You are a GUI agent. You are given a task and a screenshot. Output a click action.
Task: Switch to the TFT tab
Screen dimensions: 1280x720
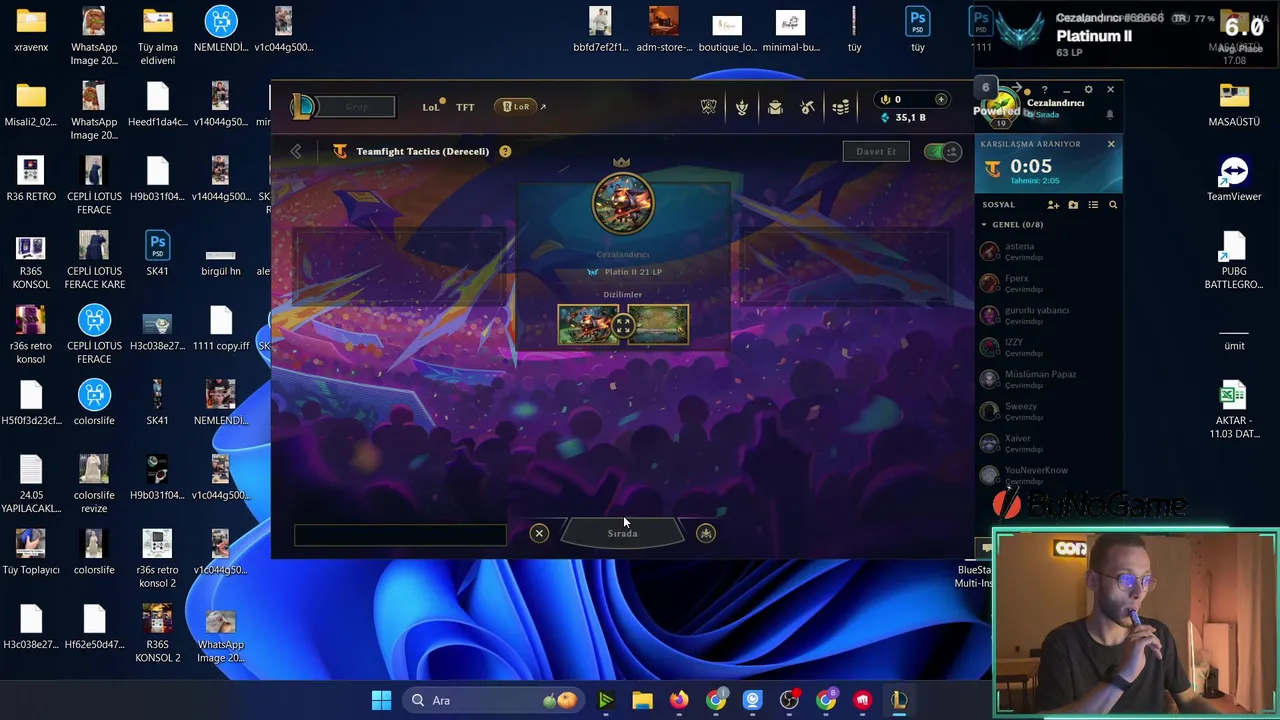coord(465,107)
